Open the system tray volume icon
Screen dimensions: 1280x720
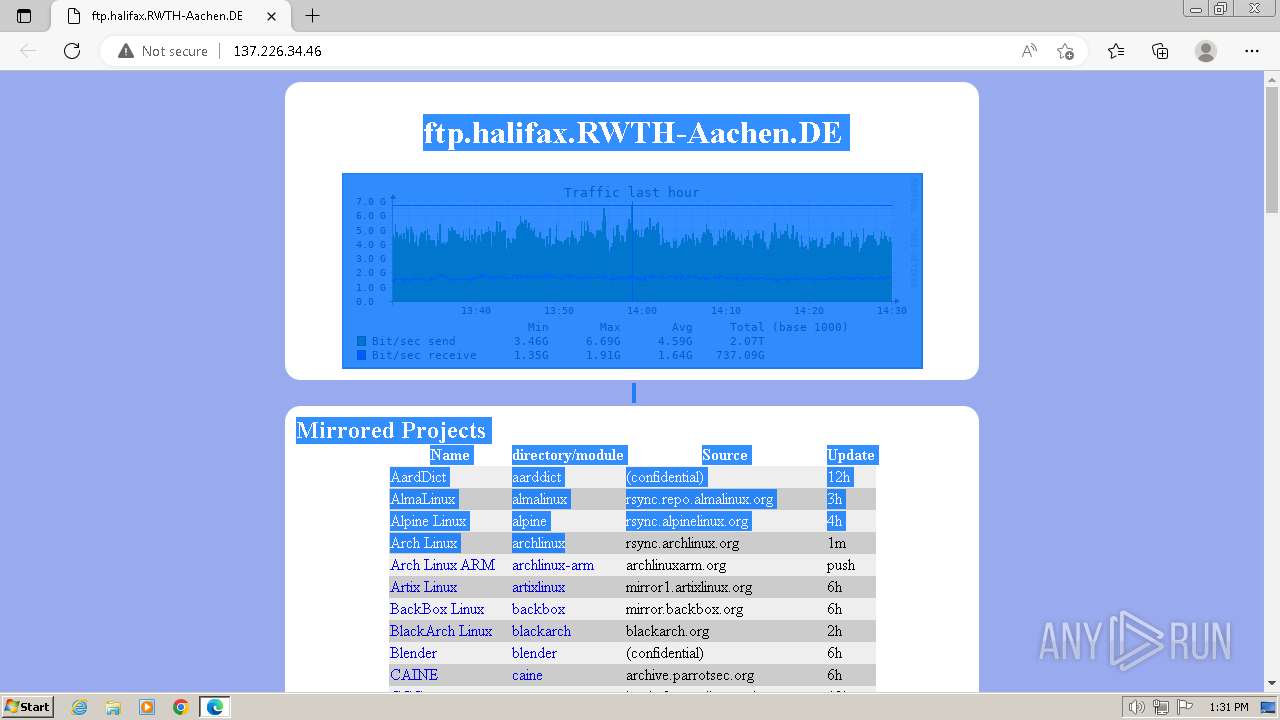click(x=1138, y=707)
